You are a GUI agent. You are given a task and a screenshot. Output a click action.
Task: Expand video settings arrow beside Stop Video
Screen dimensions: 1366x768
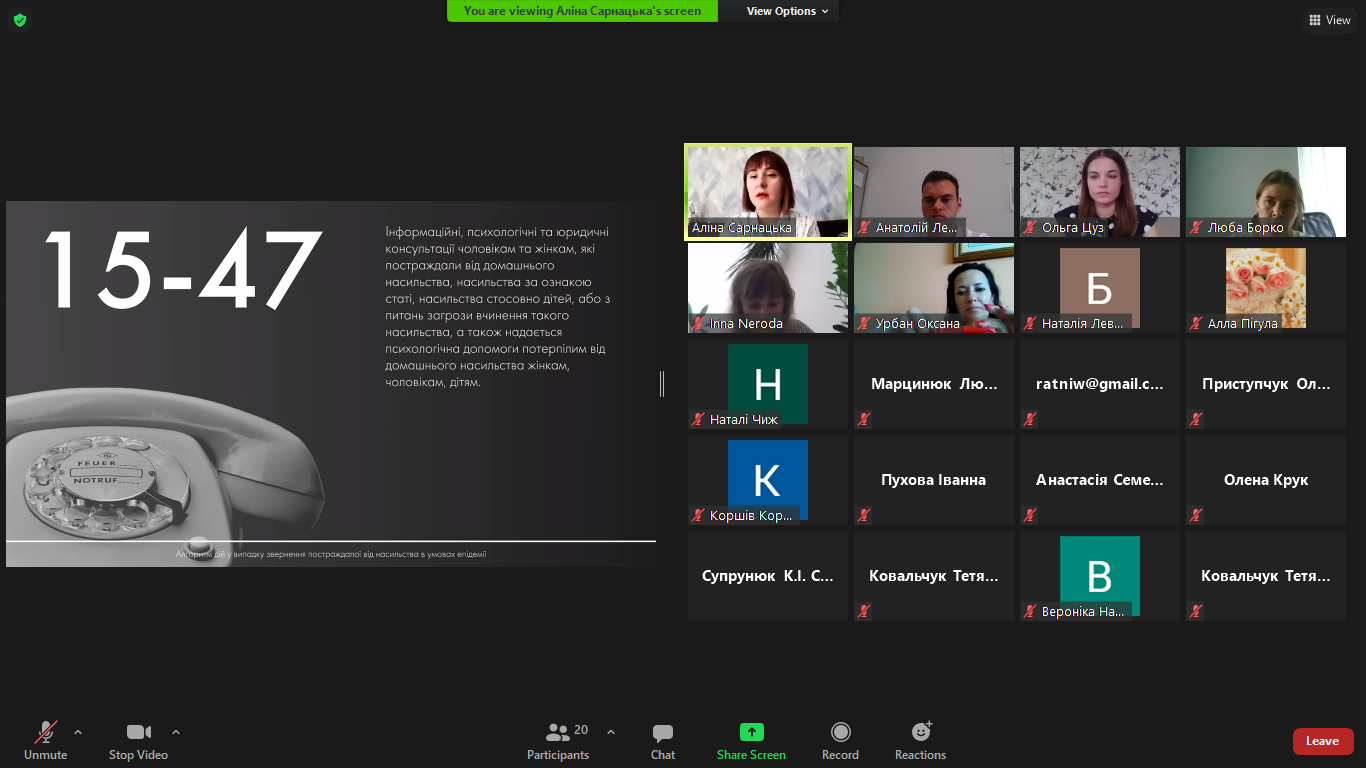coord(176,732)
